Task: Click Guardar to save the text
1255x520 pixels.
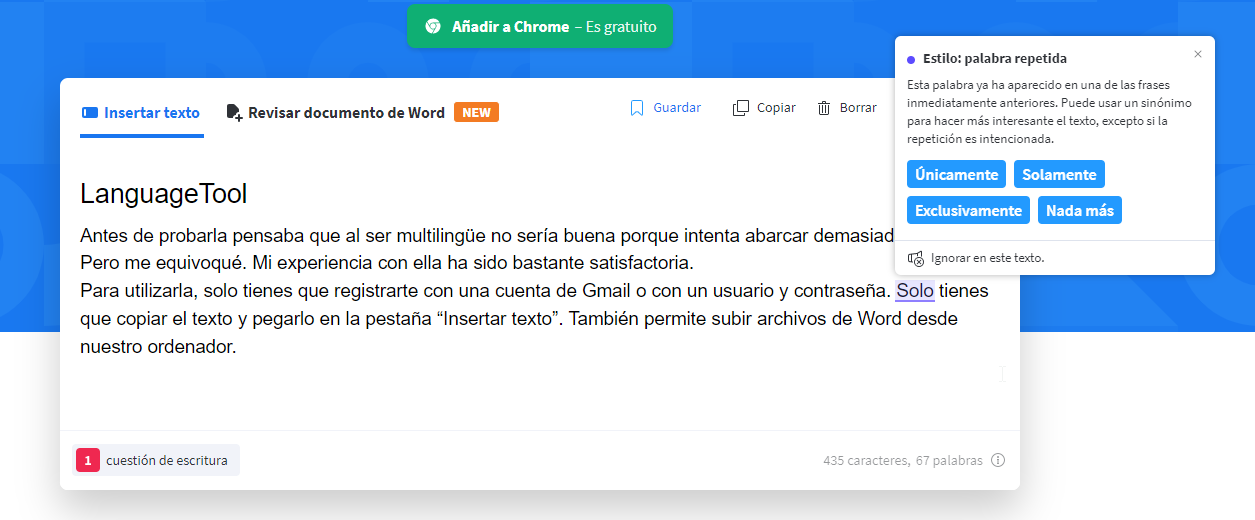Action: (677, 108)
